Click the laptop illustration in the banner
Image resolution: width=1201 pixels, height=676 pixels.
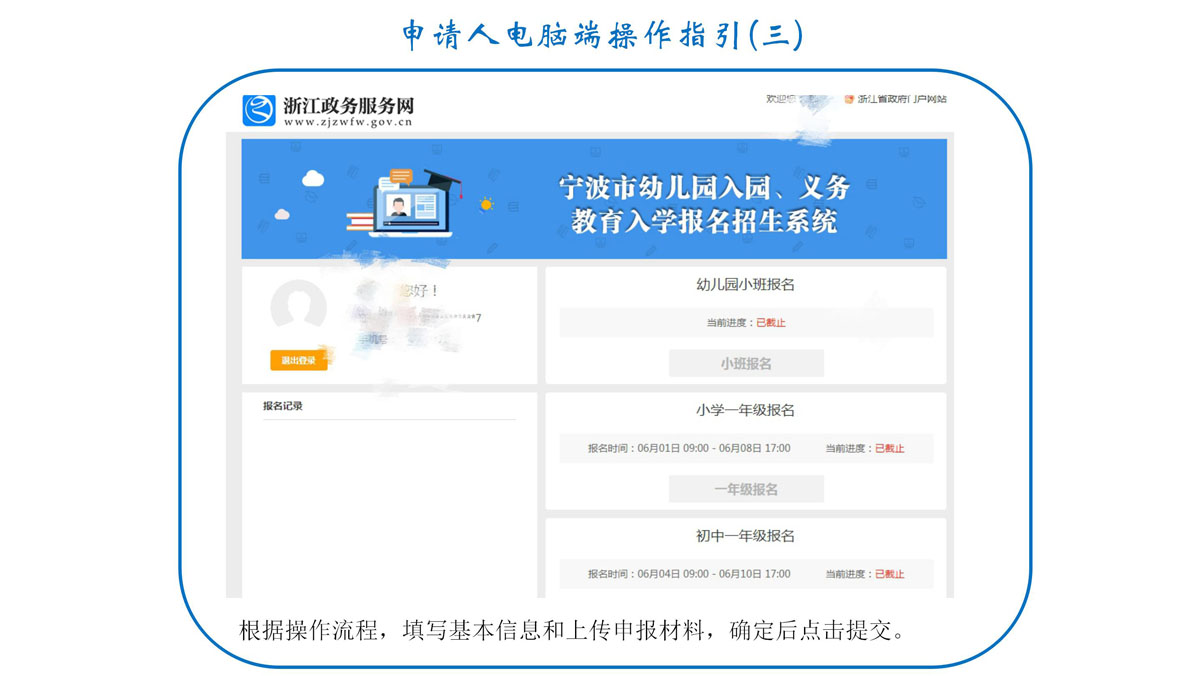point(410,211)
